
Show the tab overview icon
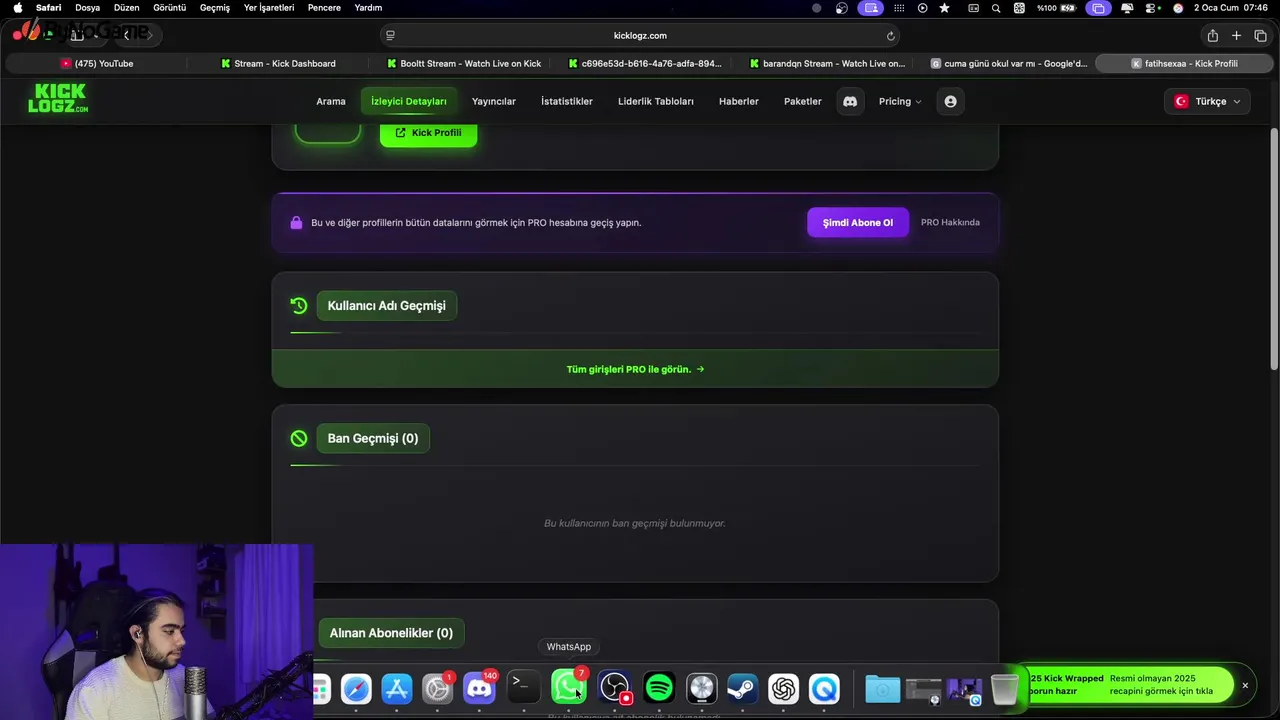click(1260, 36)
